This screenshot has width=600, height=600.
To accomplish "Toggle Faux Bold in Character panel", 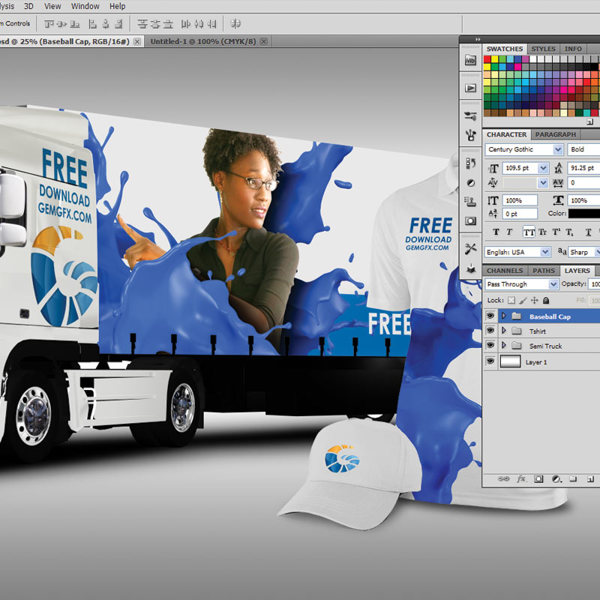I will pyautogui.click(x=496, y=232).
